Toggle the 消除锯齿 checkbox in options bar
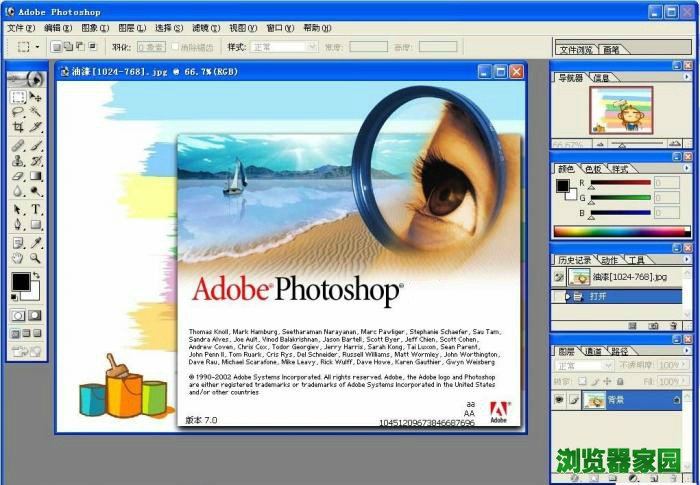700x485 pixels. pyautogui.click(x=176, y=46)
